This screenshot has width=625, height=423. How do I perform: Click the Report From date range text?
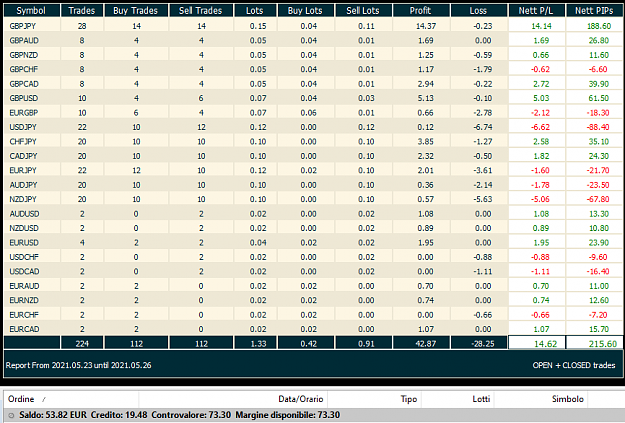pyautogui.click(x=79, y=365)
